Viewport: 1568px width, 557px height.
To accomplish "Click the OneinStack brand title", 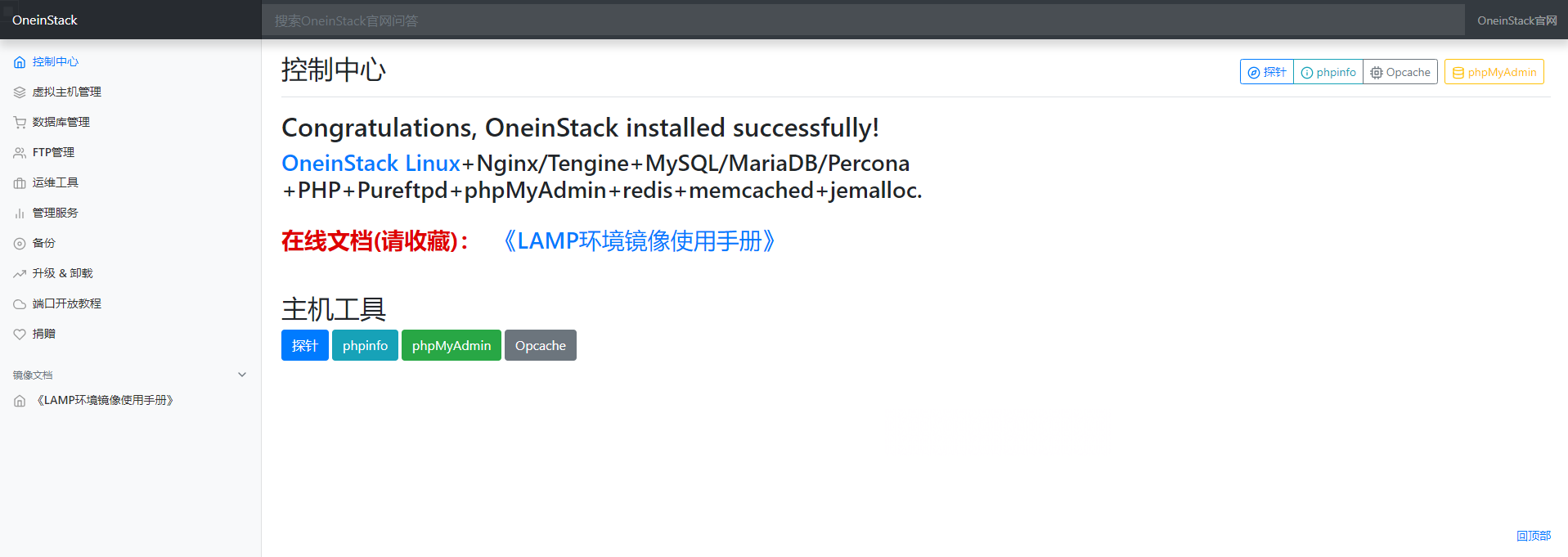I will click(x=45, y=20).
